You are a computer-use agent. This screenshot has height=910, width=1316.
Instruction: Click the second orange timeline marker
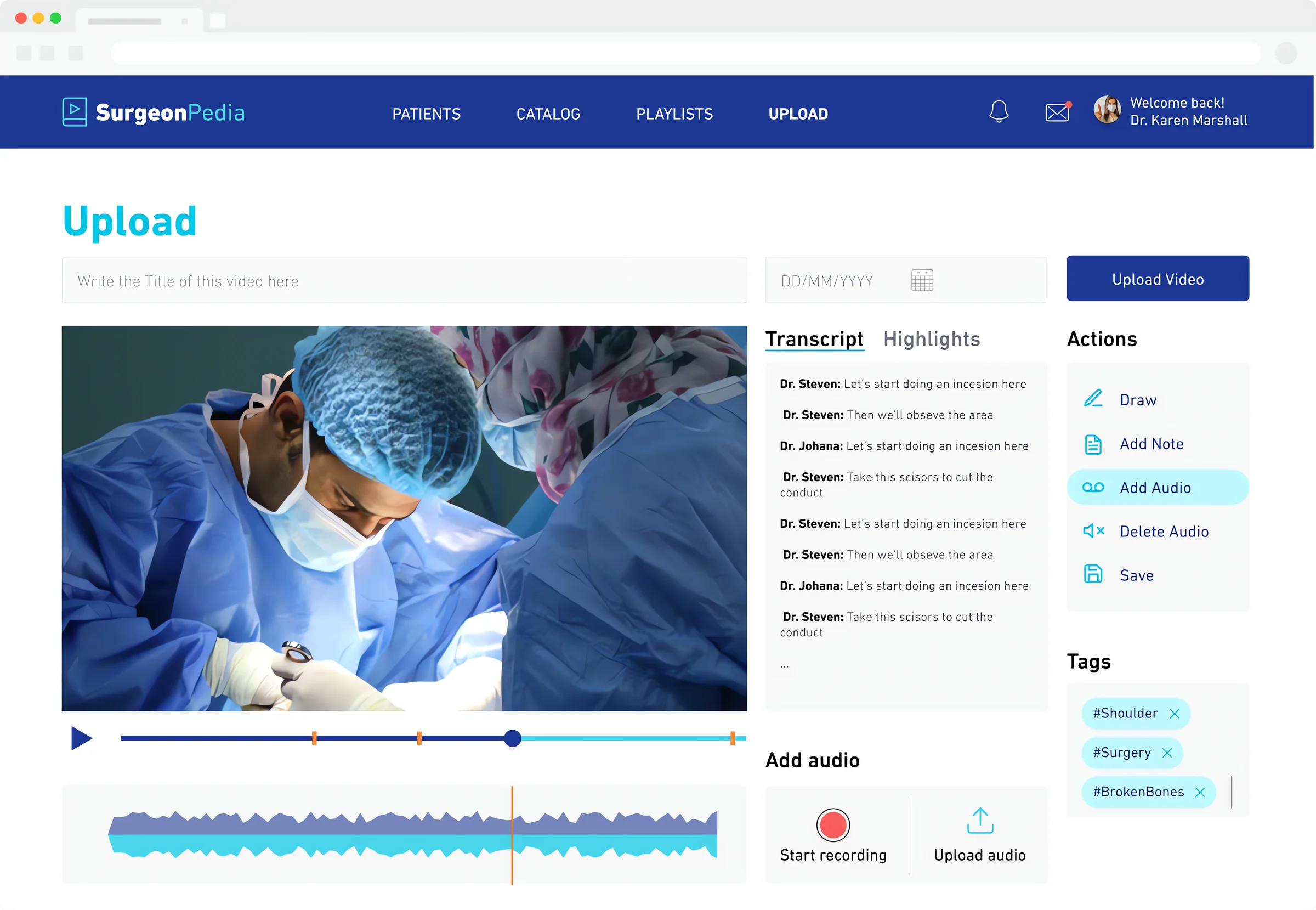click(x=419, y=738)
